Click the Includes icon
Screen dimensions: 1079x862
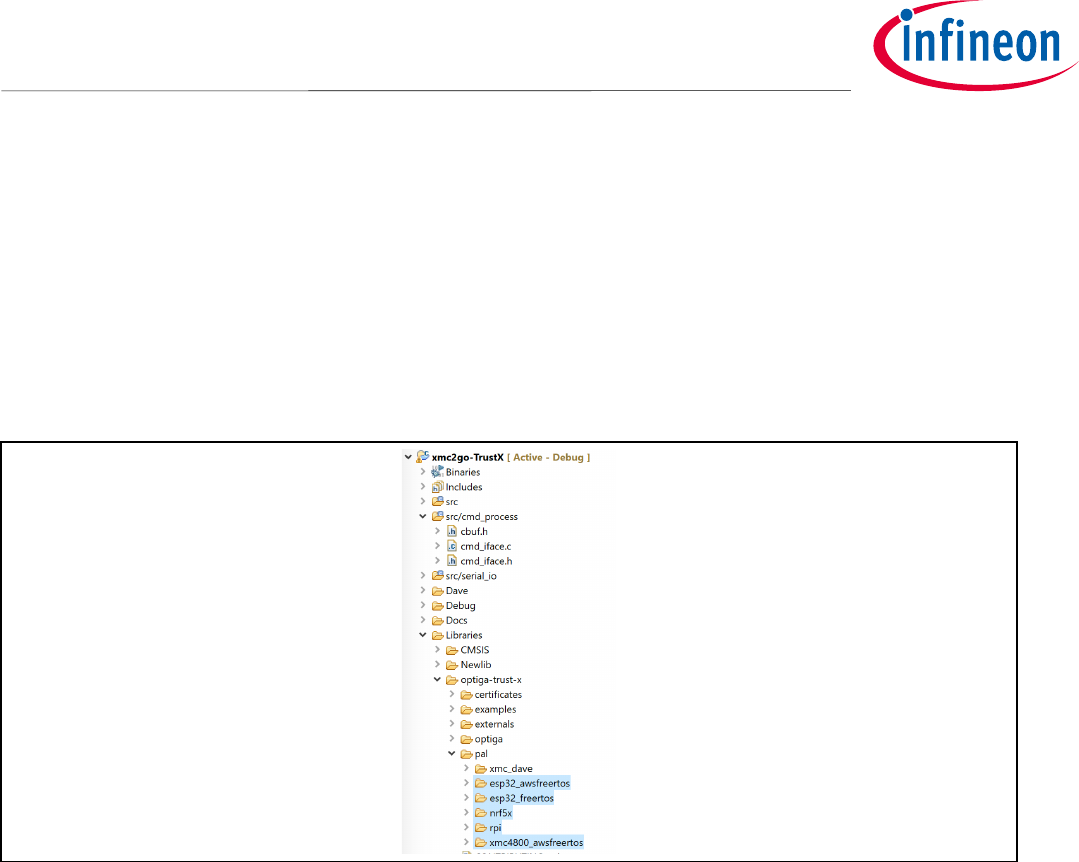[x=437, y=486]
